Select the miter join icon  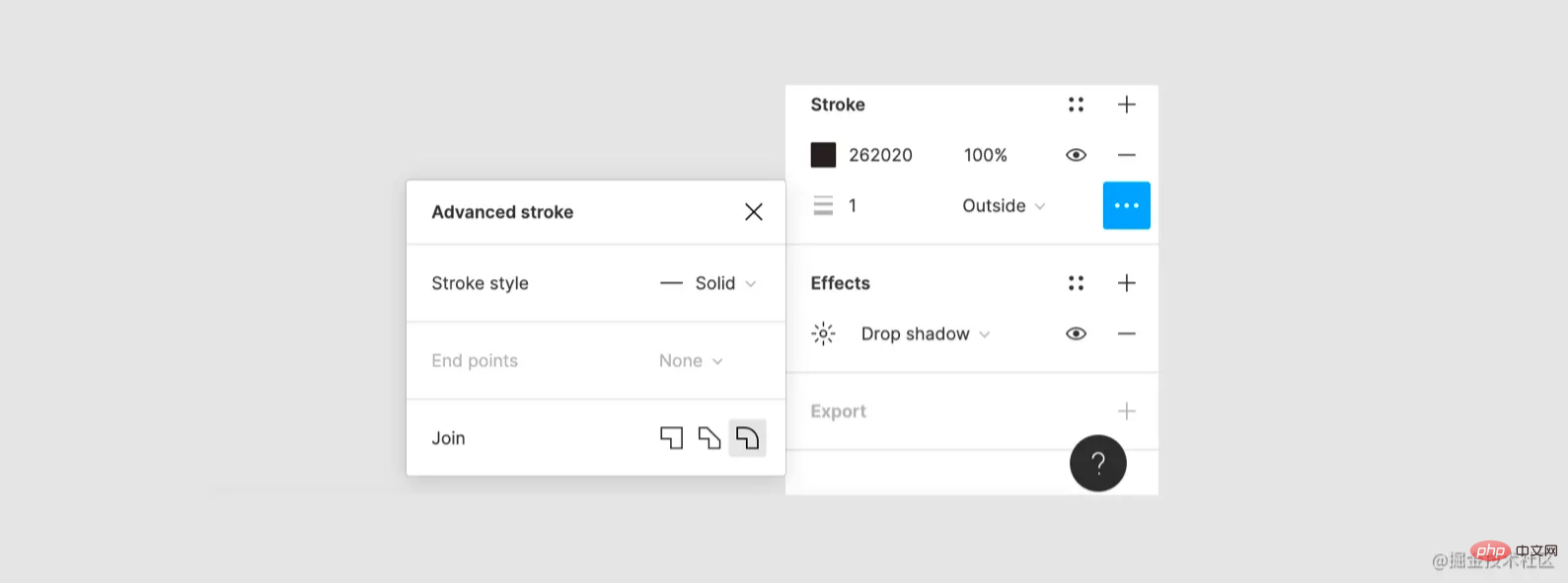click(671, 438)
